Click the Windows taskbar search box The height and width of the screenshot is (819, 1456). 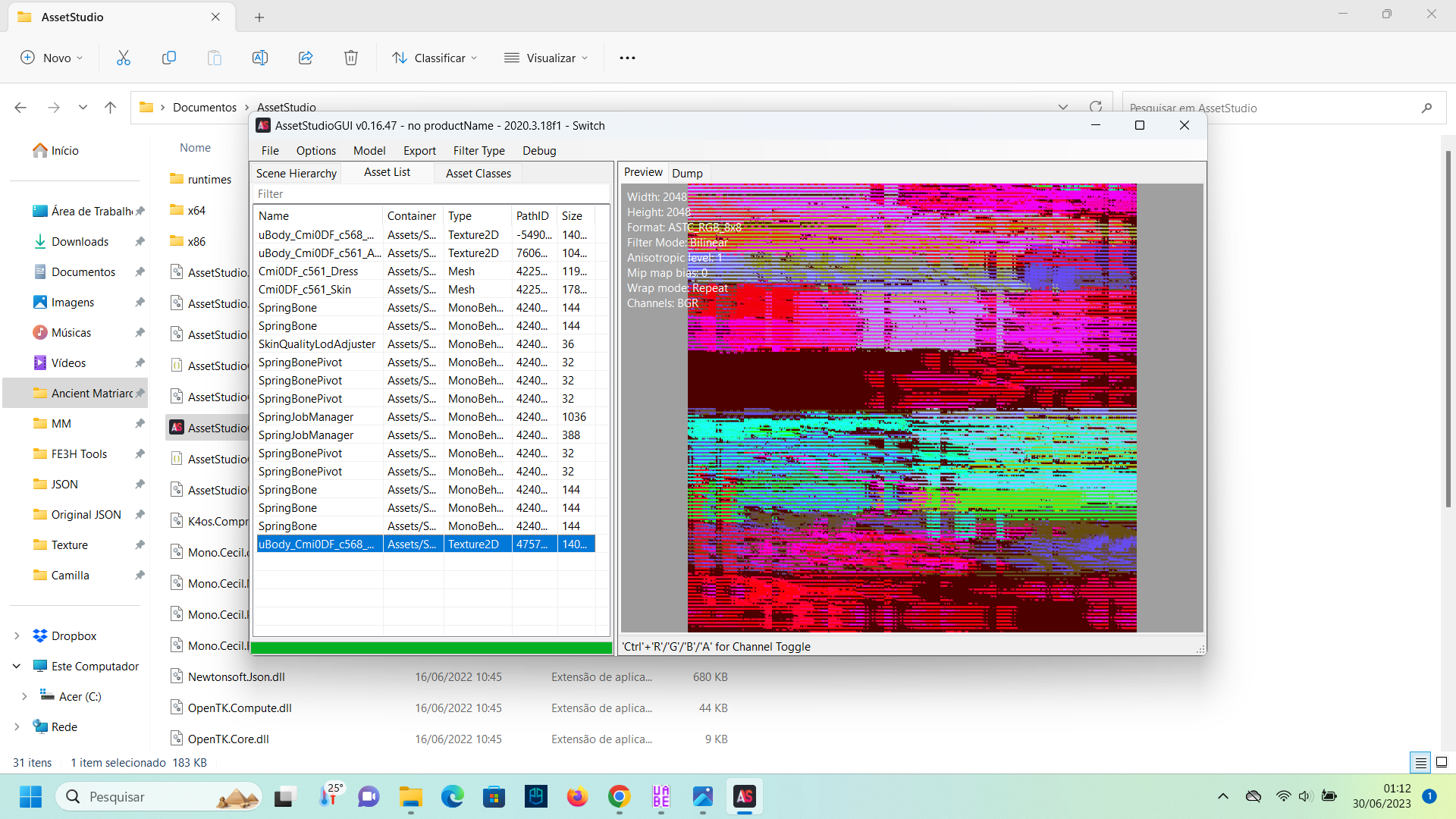click(x=159, y=796)
